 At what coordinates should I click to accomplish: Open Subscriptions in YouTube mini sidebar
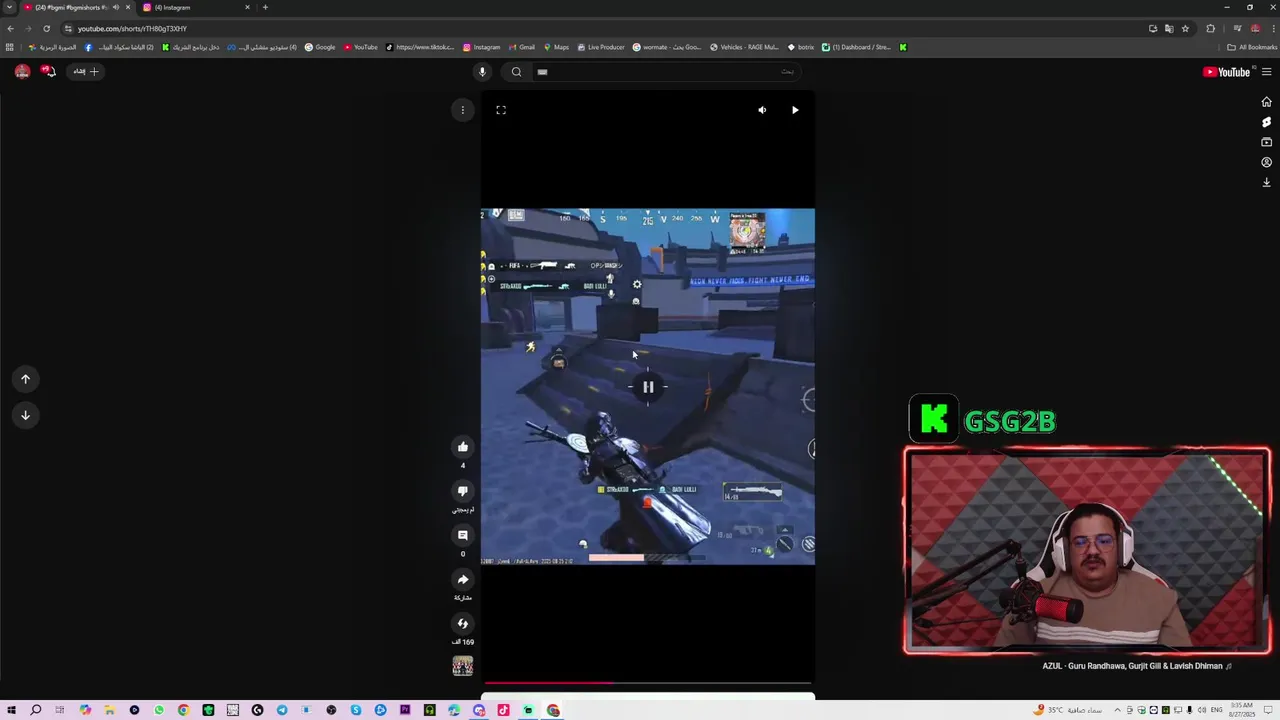tap(1266, 142)
